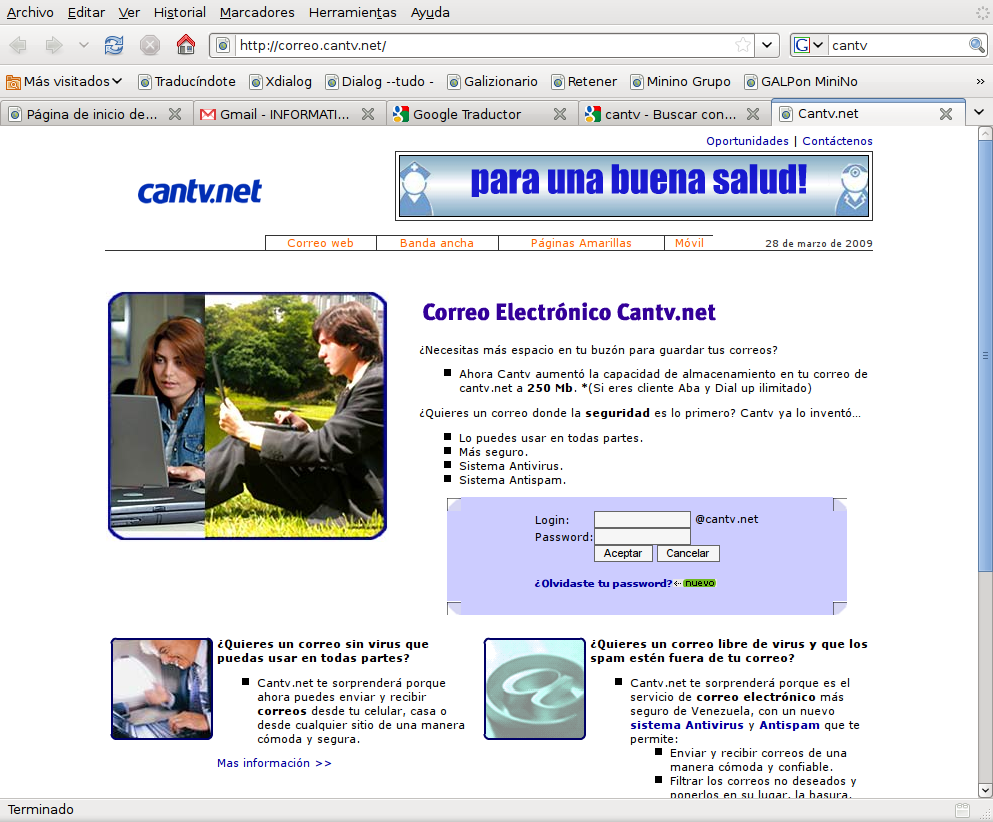
Task: Open the Marcadores menu
Action: pyautogui.click(x=257, y=13)
